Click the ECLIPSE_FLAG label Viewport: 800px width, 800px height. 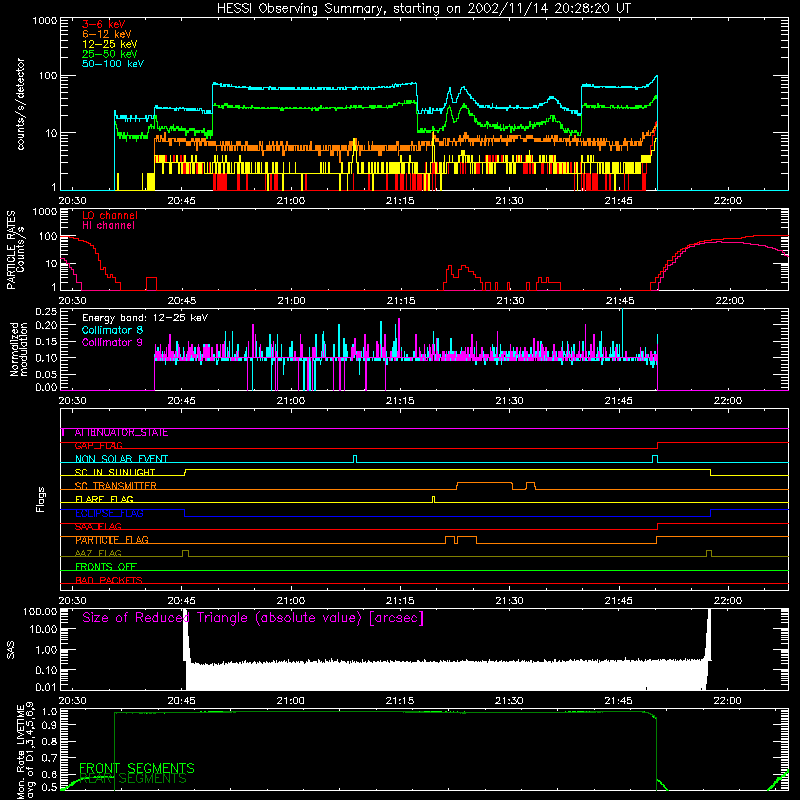point(109,513)
